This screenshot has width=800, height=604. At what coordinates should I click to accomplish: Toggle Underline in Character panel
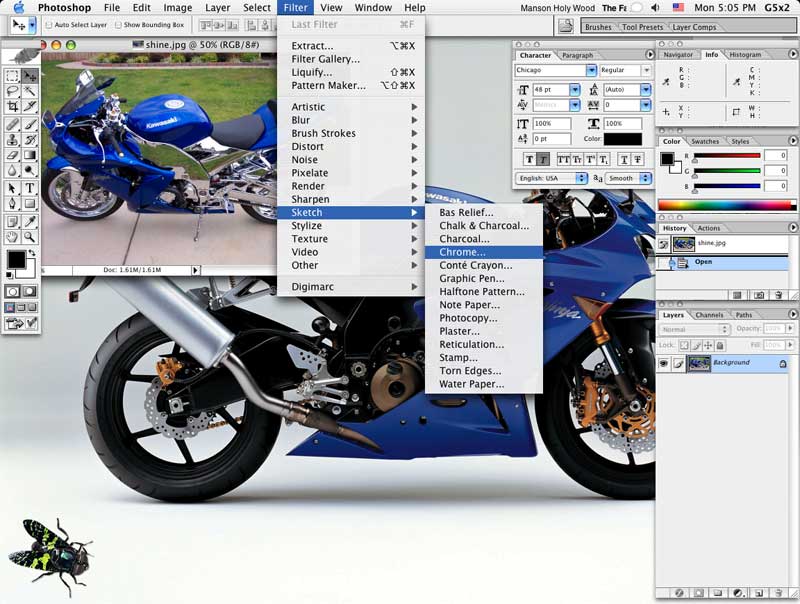[x=624, y=160]
